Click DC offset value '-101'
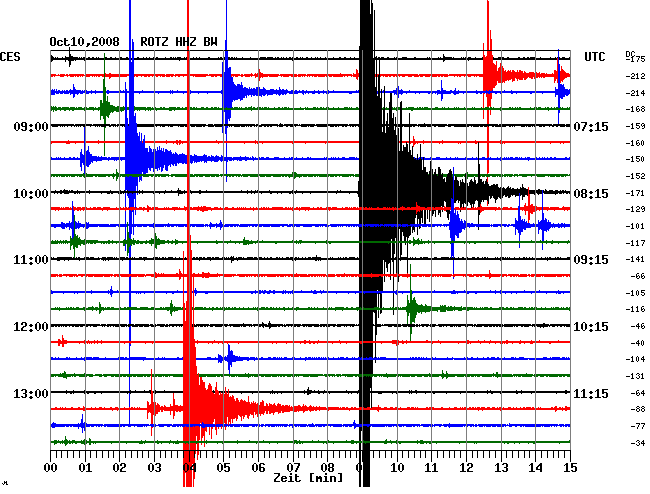The height and width of the screenshot is (494, 650). (635, 226)
